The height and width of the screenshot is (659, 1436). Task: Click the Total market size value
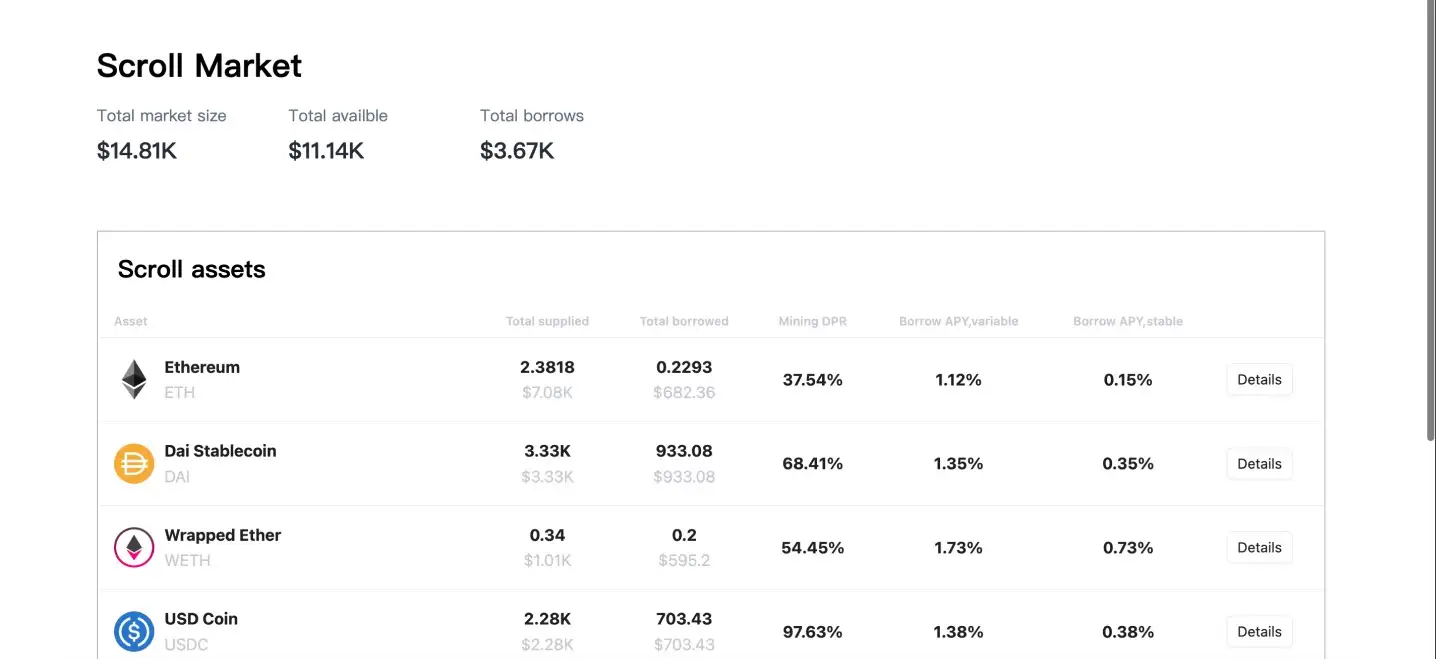click(137, 151)
